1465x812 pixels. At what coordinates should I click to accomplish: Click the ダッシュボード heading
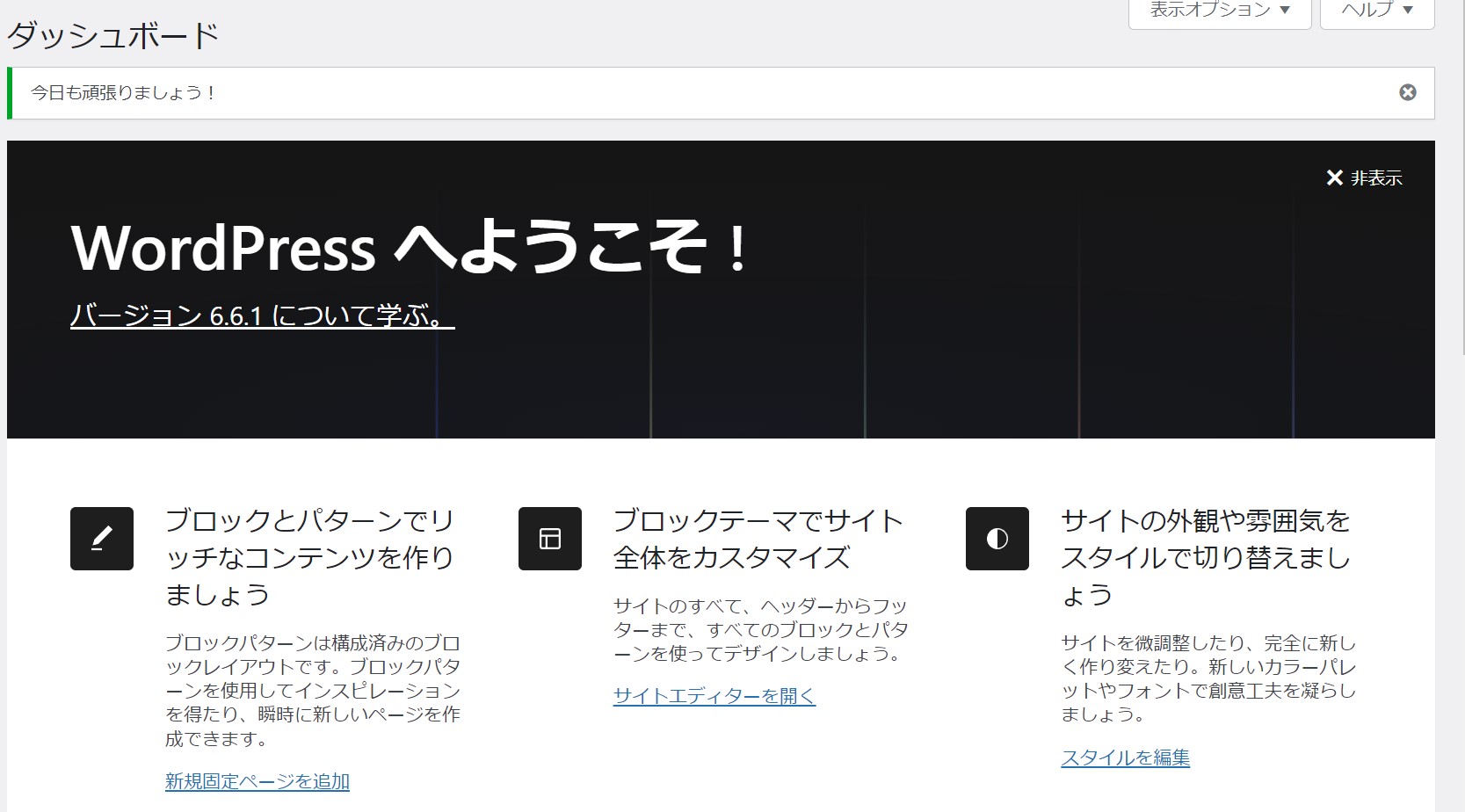point(110,33)
